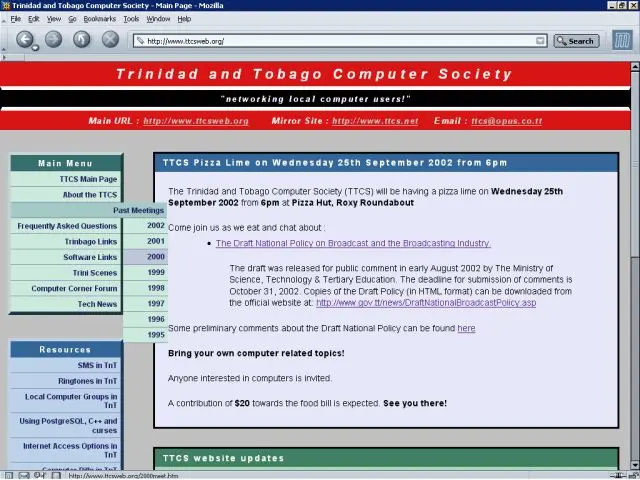The image size is (640, 480).
Task: Select 1998 in Past Meetings submenu
Action: 146,288
